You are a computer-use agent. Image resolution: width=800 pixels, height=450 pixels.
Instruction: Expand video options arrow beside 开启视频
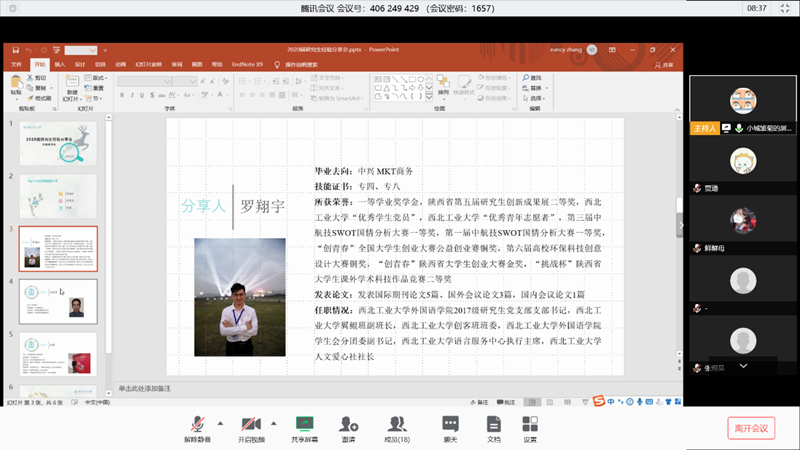pyautogui.click(x=272, y=422)
